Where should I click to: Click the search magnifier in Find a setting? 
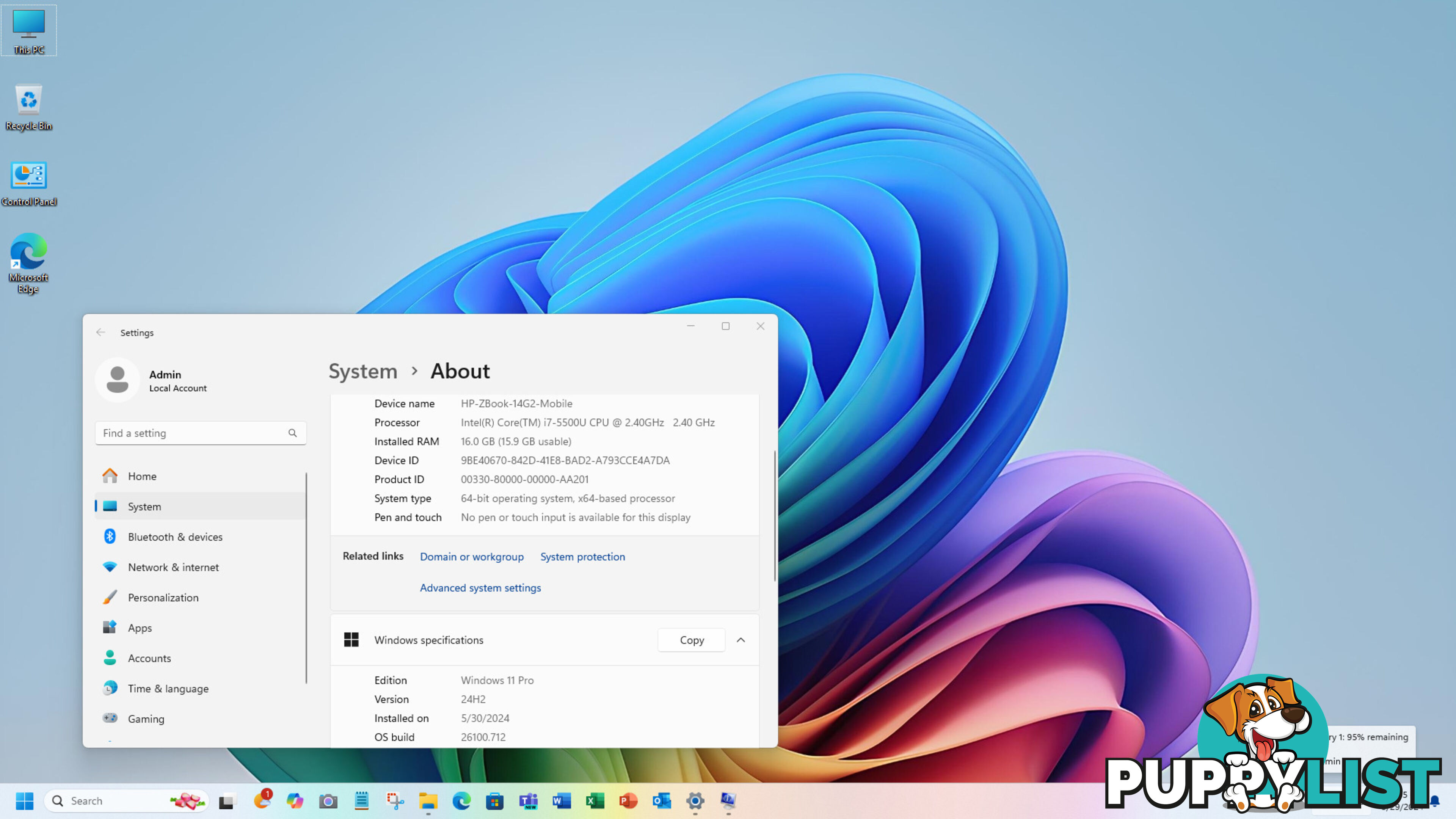pos(292,433)
